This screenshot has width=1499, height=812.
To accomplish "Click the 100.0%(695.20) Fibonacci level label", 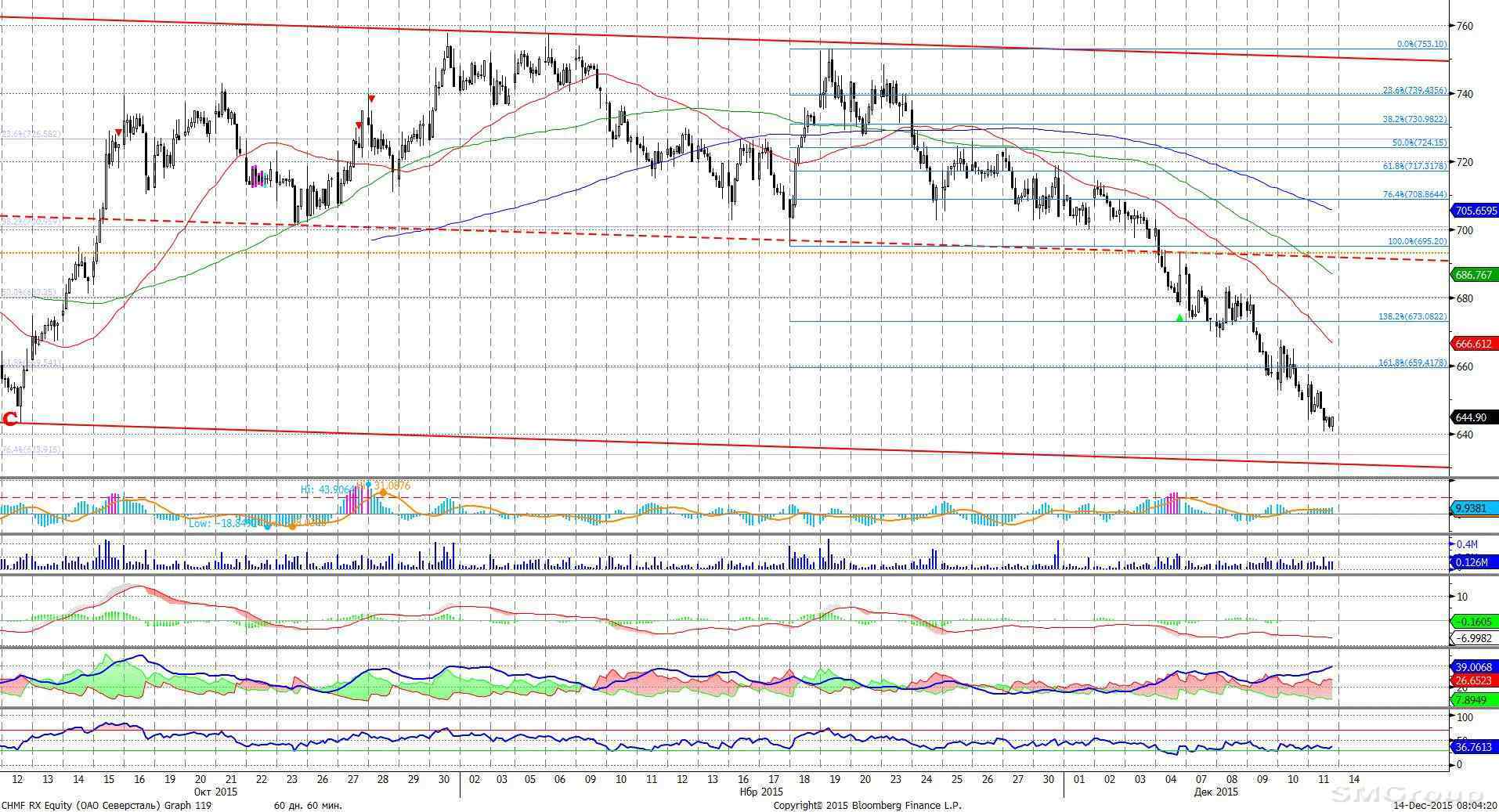I will (1417, 242).
